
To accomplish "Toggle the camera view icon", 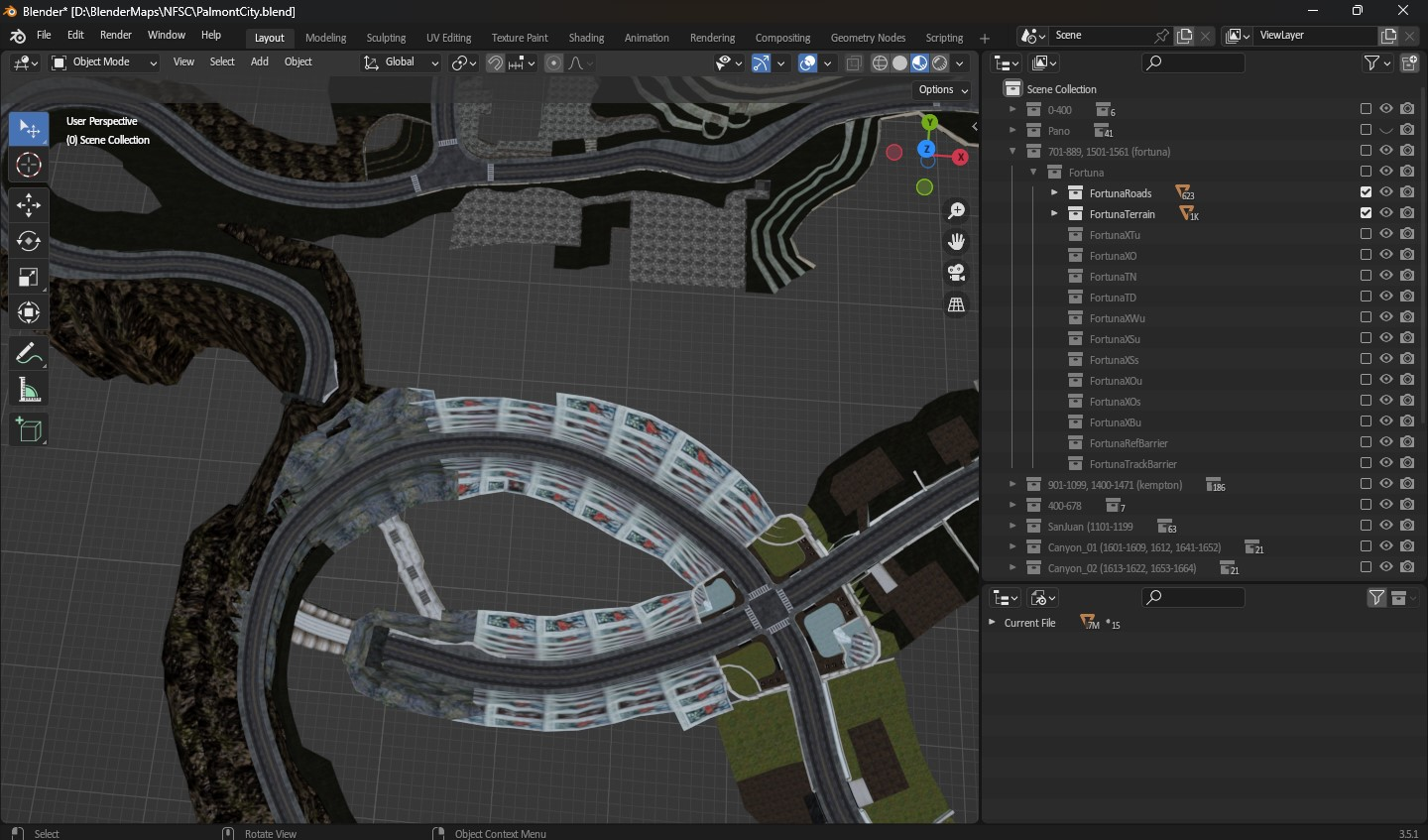I will (x=956, y=273).
